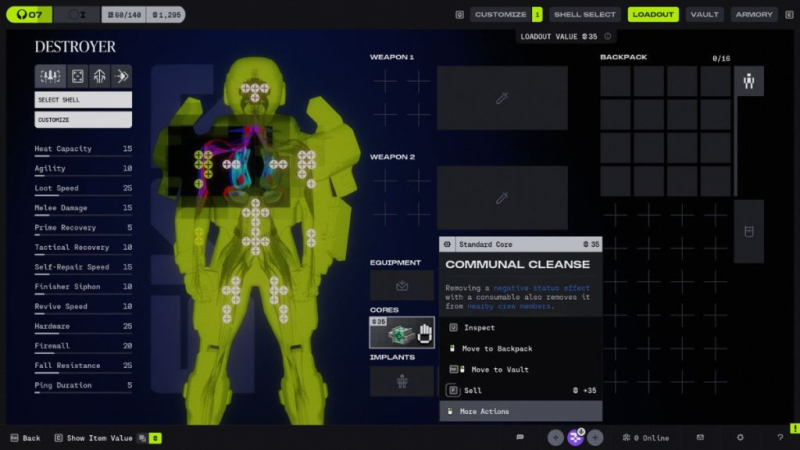
Task: Toggle Show Item Value option
Action: point(99,438)
